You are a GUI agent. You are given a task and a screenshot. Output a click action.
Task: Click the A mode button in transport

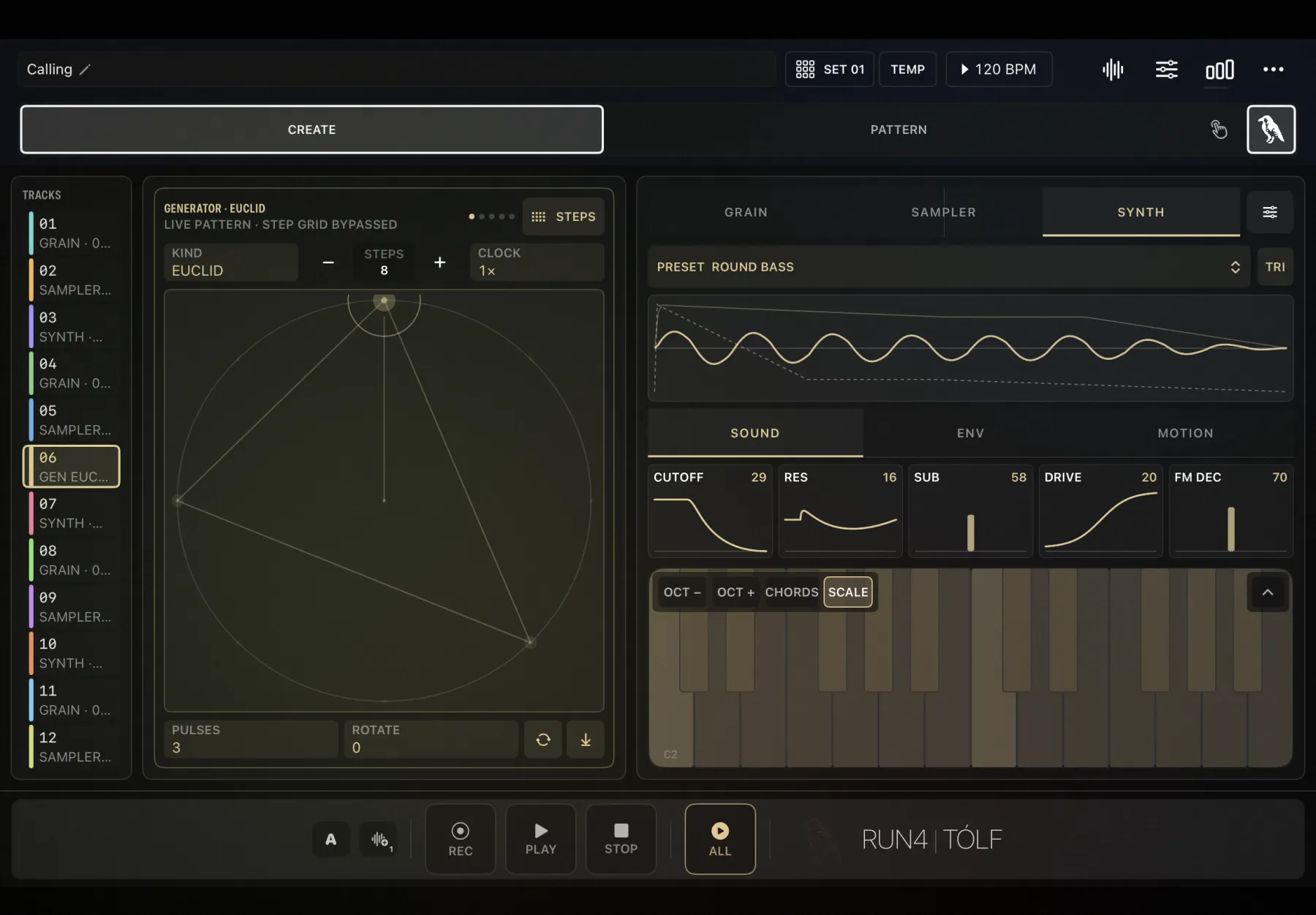[x=331, y=839]
